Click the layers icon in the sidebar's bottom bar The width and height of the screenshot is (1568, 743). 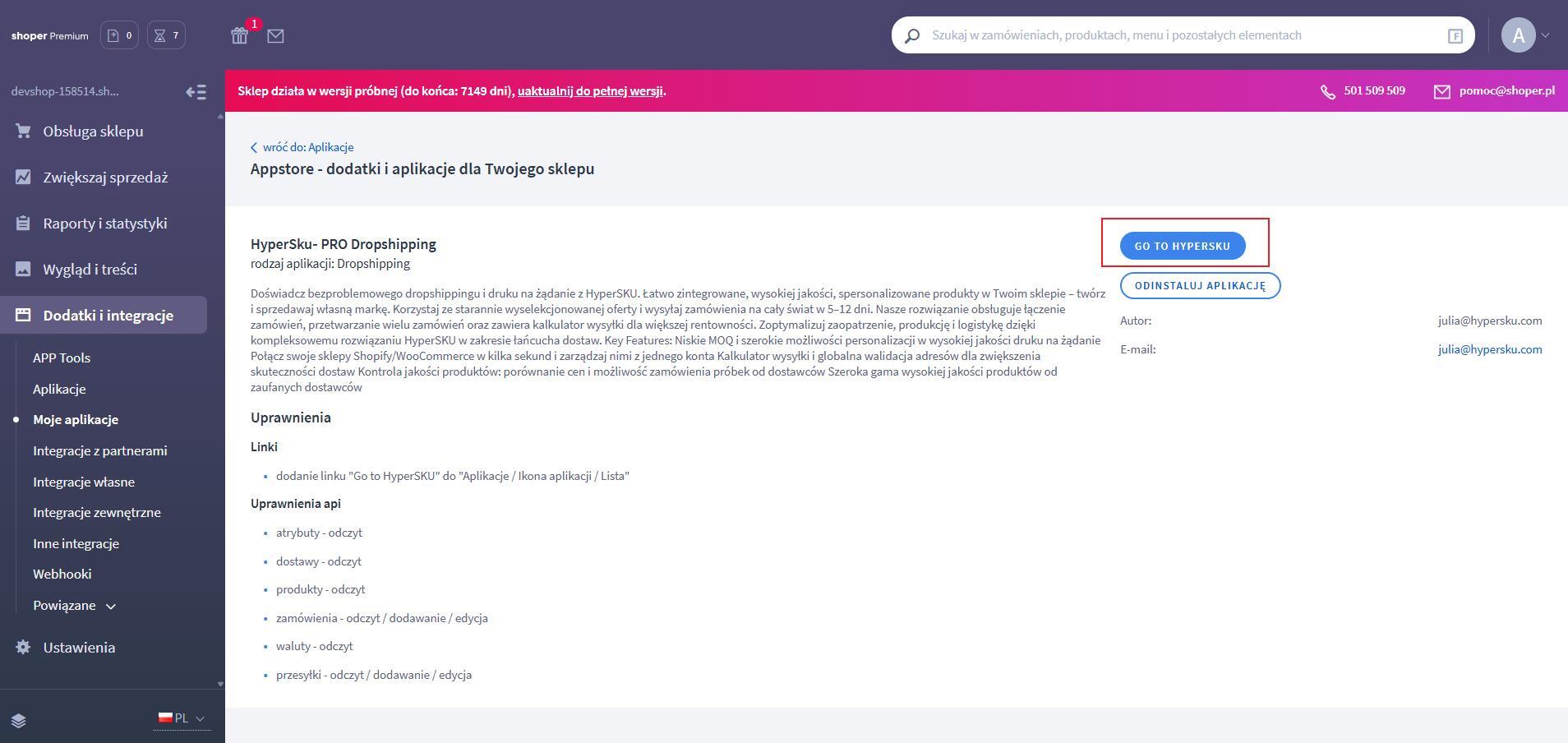tap(19, 721)
